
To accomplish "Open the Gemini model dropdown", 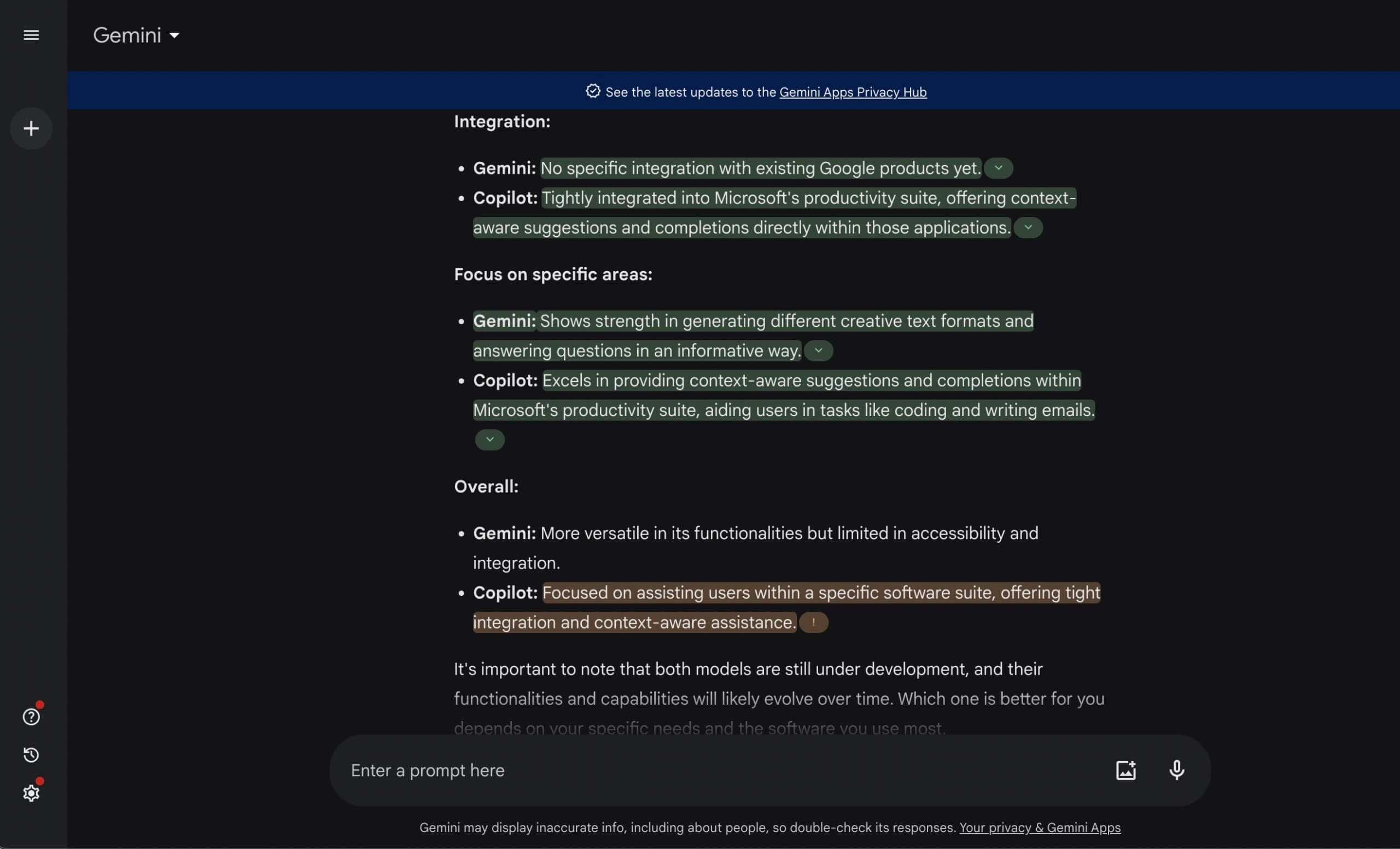I will [136, 35].
